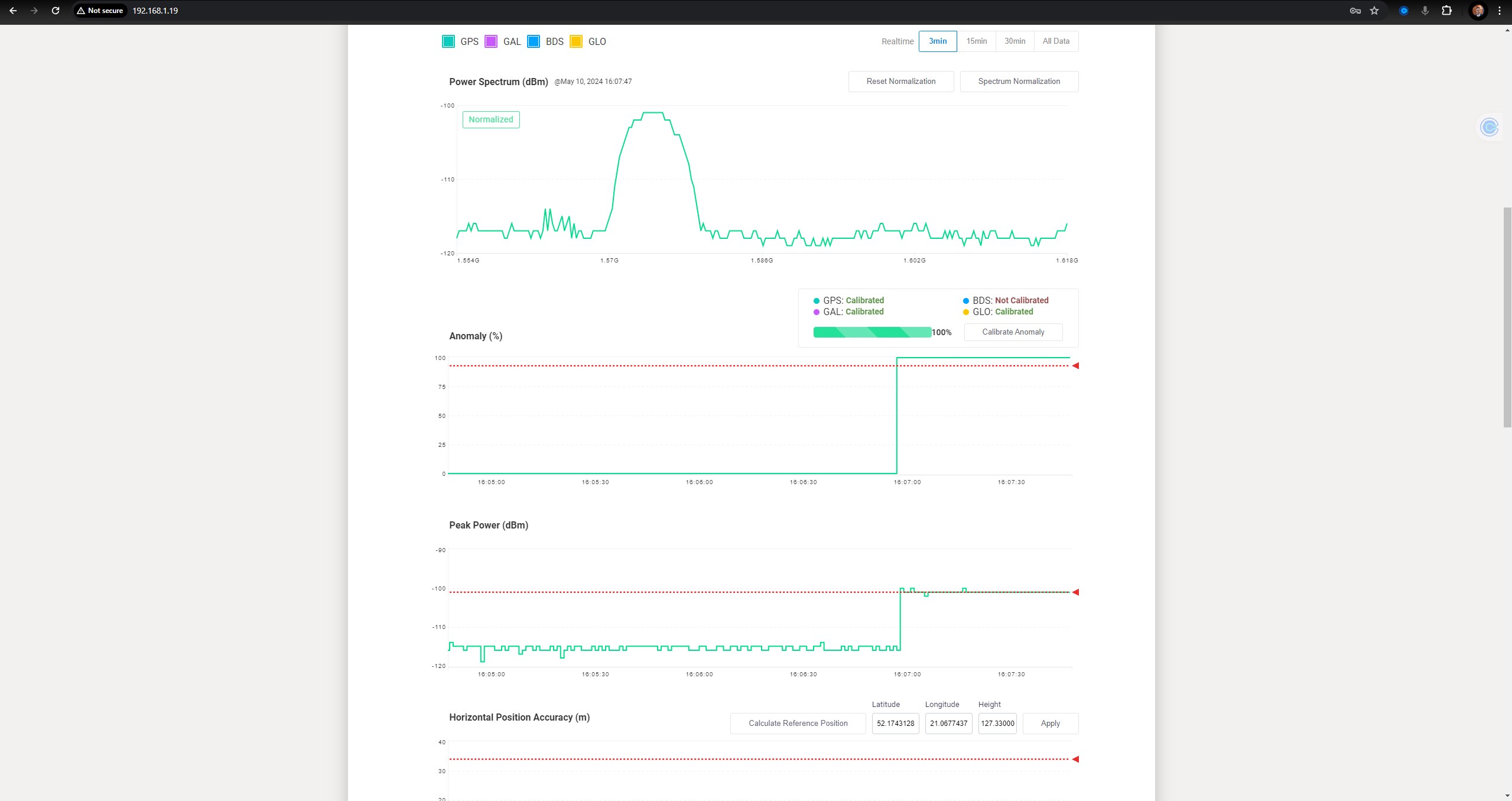Image resolution: width=1512 pixels, height=801 pixels.
Task: Bookmark page with star icon
Action: (x=1374, y=11)
